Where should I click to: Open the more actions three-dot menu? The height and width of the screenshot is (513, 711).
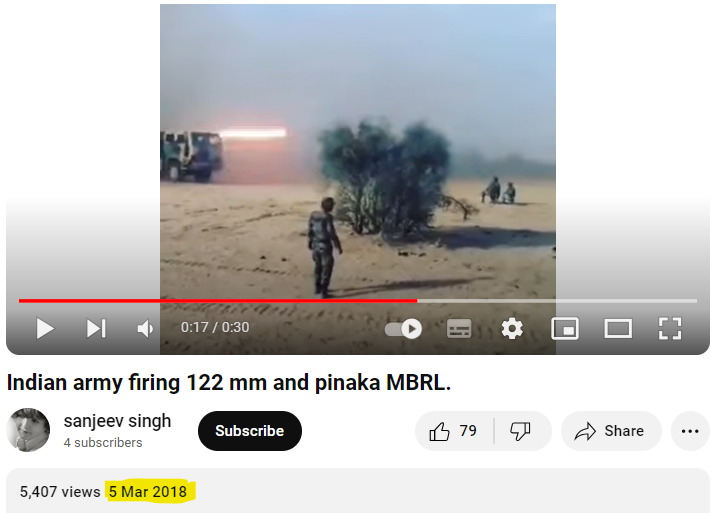pos(690,431)
